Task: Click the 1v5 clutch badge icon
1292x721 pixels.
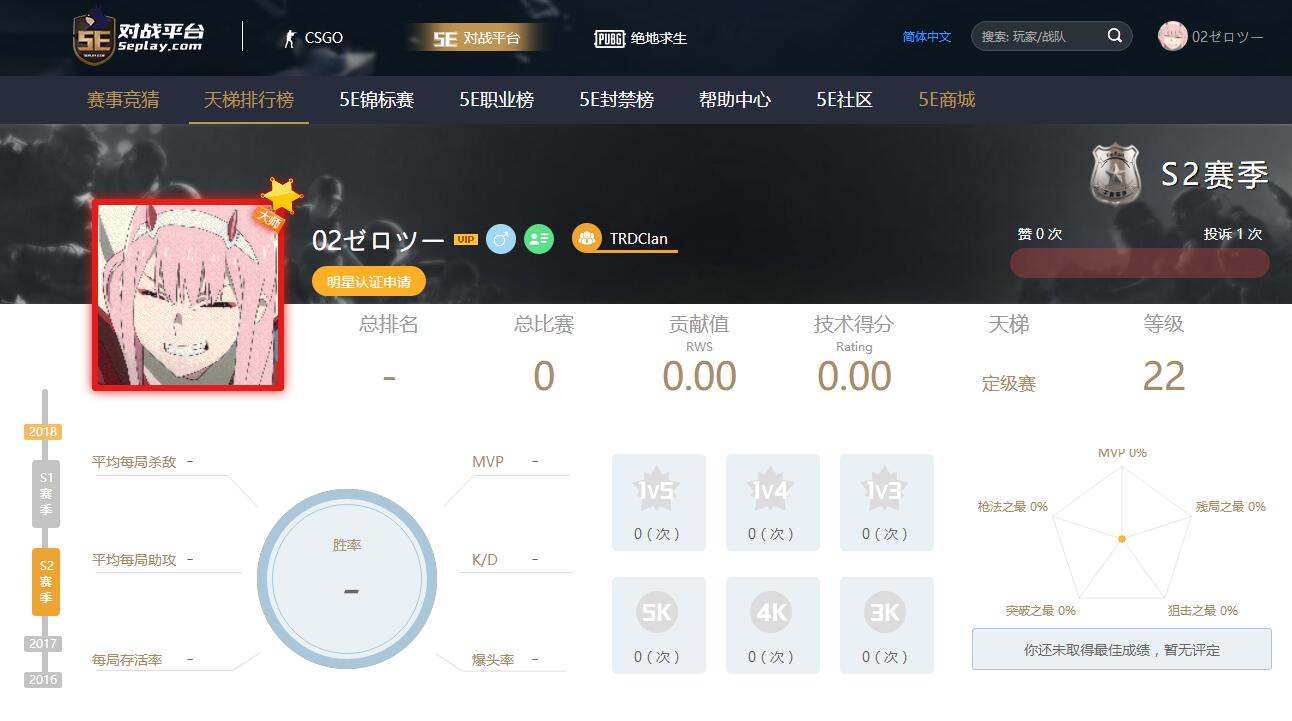Action: 658,490
